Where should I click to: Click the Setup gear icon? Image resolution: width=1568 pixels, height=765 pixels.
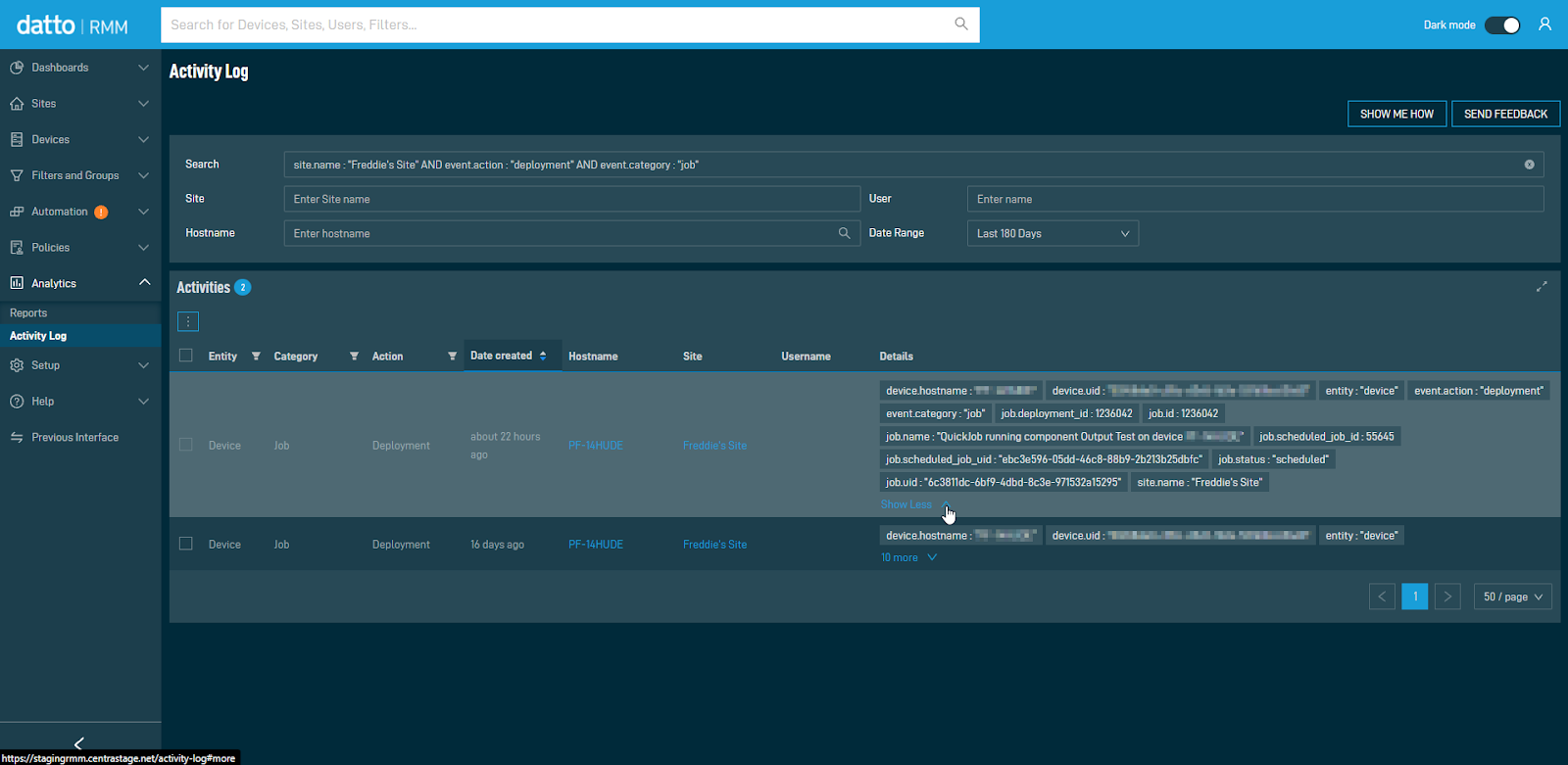17,365
